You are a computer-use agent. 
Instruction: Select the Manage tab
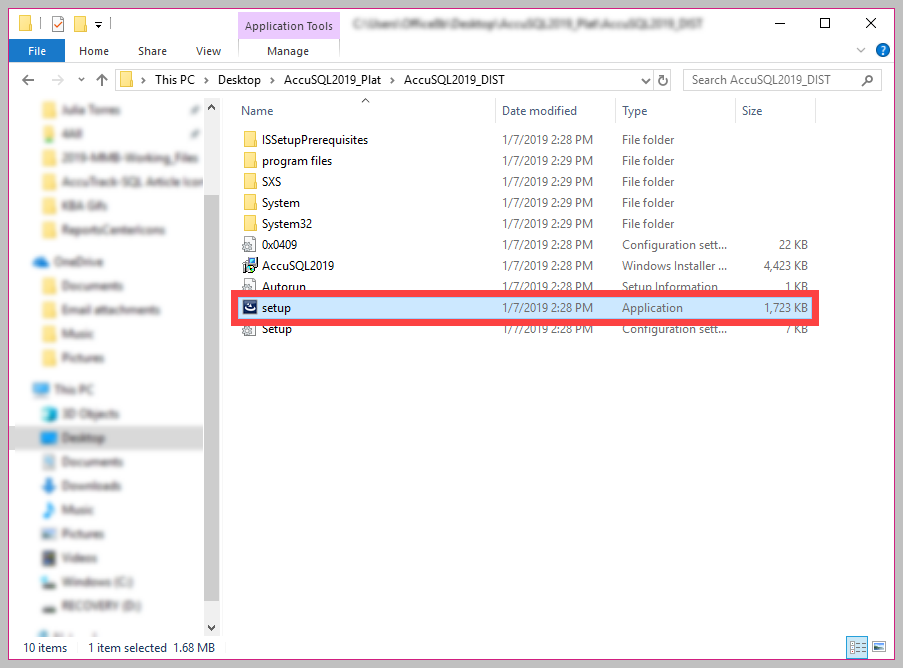pyautogui.click(x=288, y=51)
